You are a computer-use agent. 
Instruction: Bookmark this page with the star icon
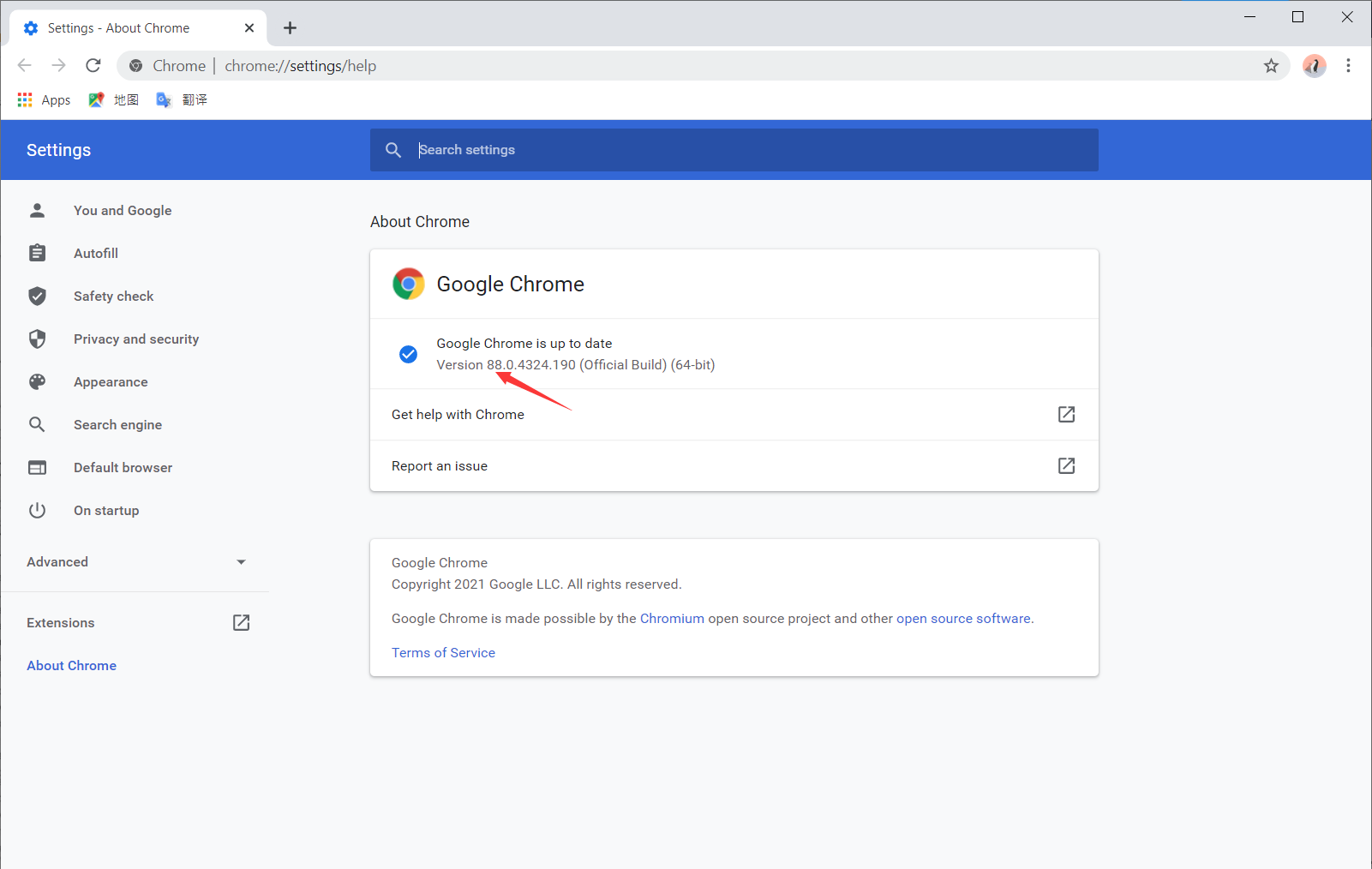(x=1271, y=66)
